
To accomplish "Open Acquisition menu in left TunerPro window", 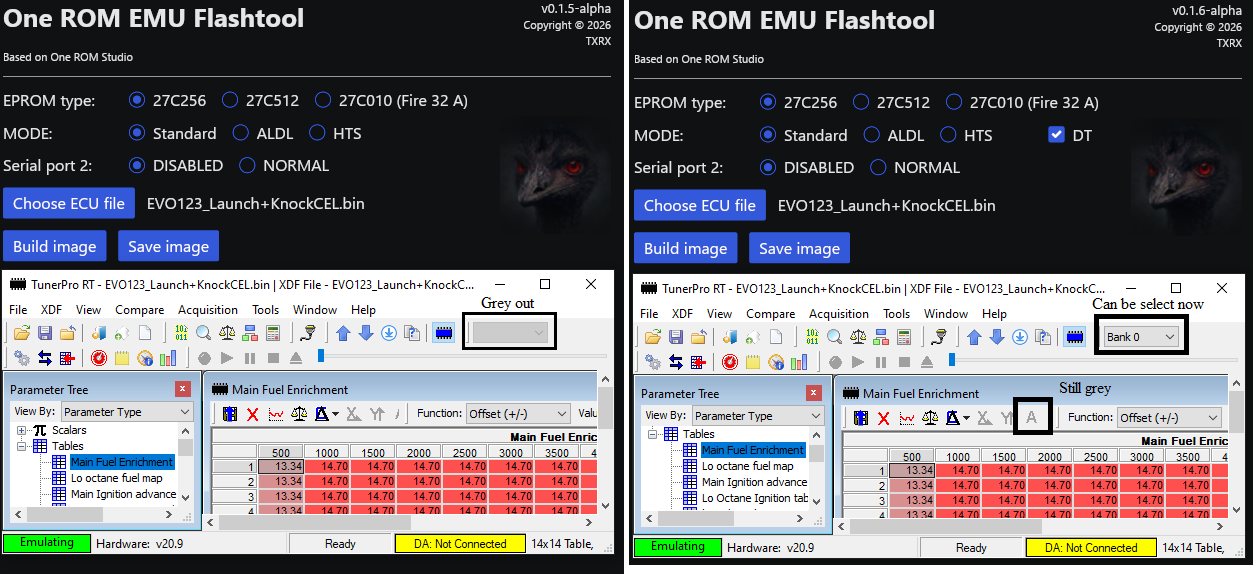I will click(208, 310).
